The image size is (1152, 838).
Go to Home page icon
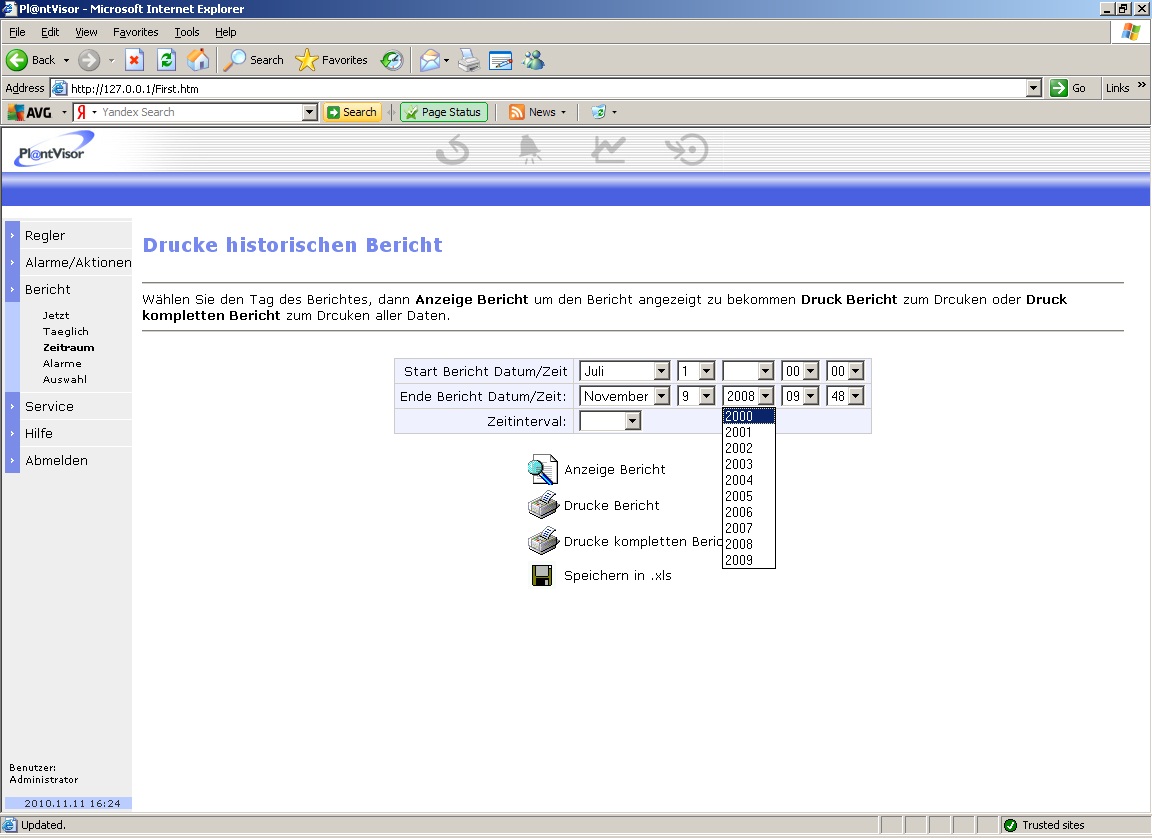(x=198, y=60)
